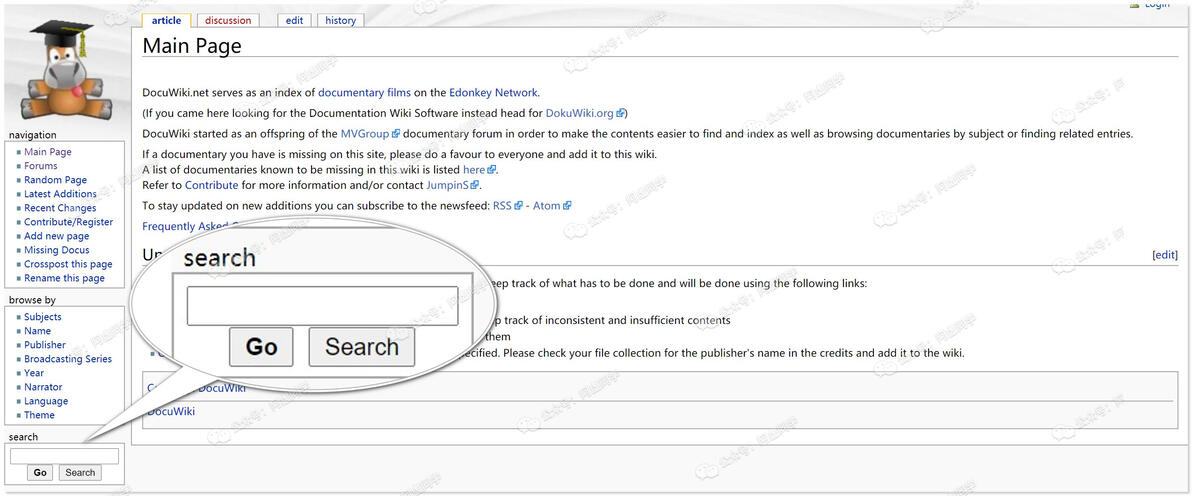The image size is (1192, 496).
Task: Open the Forums navigation link
Action: pos(40,166)
